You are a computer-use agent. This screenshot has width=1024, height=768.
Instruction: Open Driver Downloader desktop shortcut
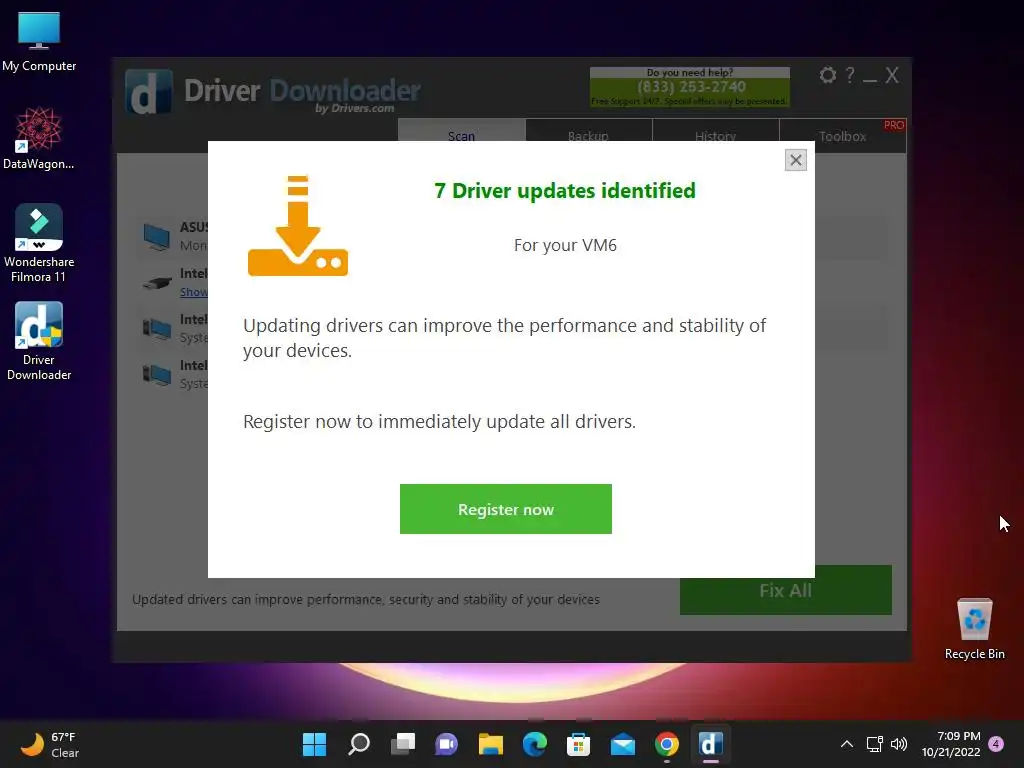pyautogui.click(x=39, y=341)
